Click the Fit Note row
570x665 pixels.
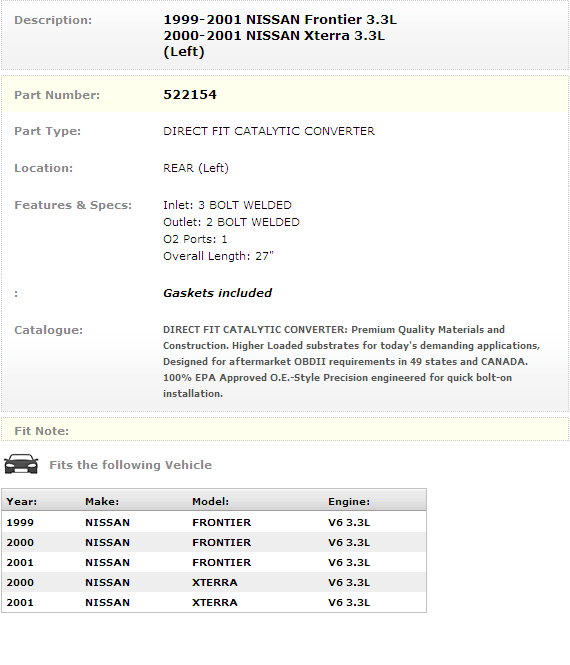(285, 430)
